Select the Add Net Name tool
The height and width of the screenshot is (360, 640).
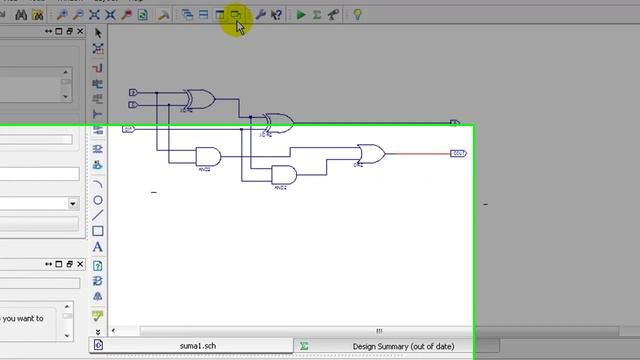point(98,84)
